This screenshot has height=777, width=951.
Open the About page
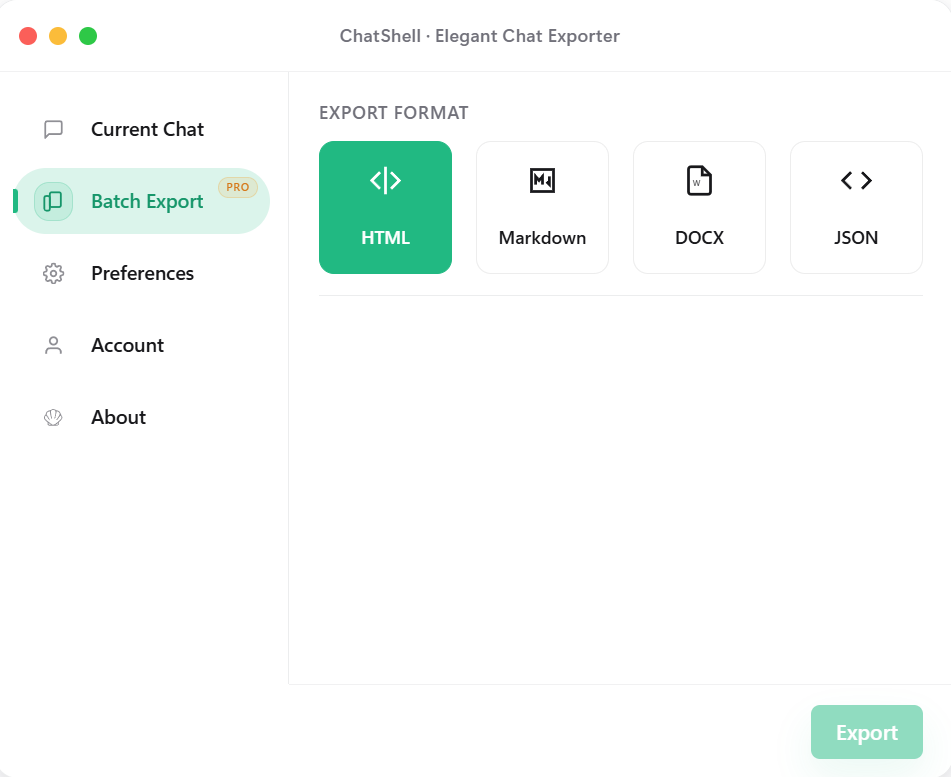[118, 417]
